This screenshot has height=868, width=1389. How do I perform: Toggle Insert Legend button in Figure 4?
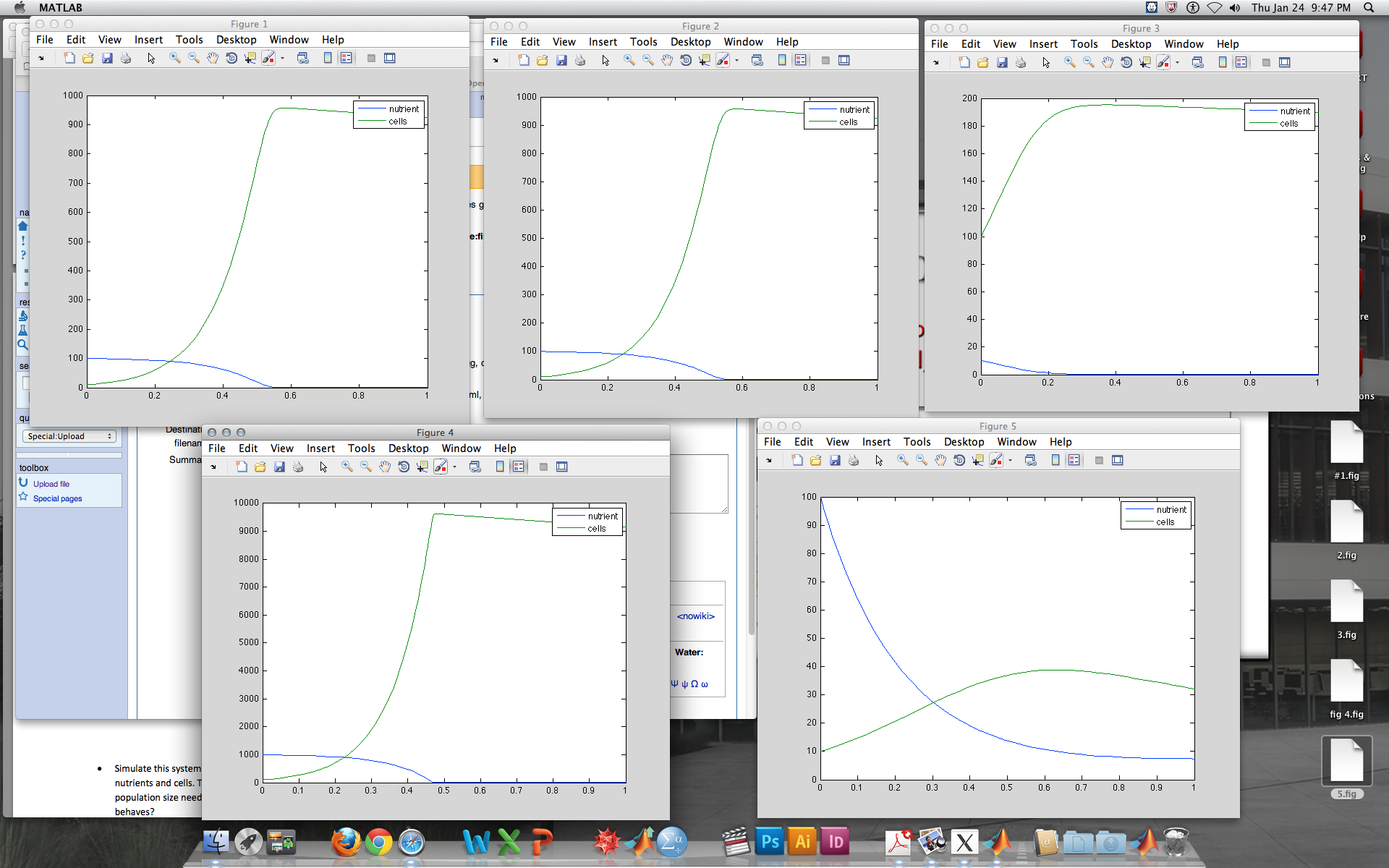pos(519,467)
